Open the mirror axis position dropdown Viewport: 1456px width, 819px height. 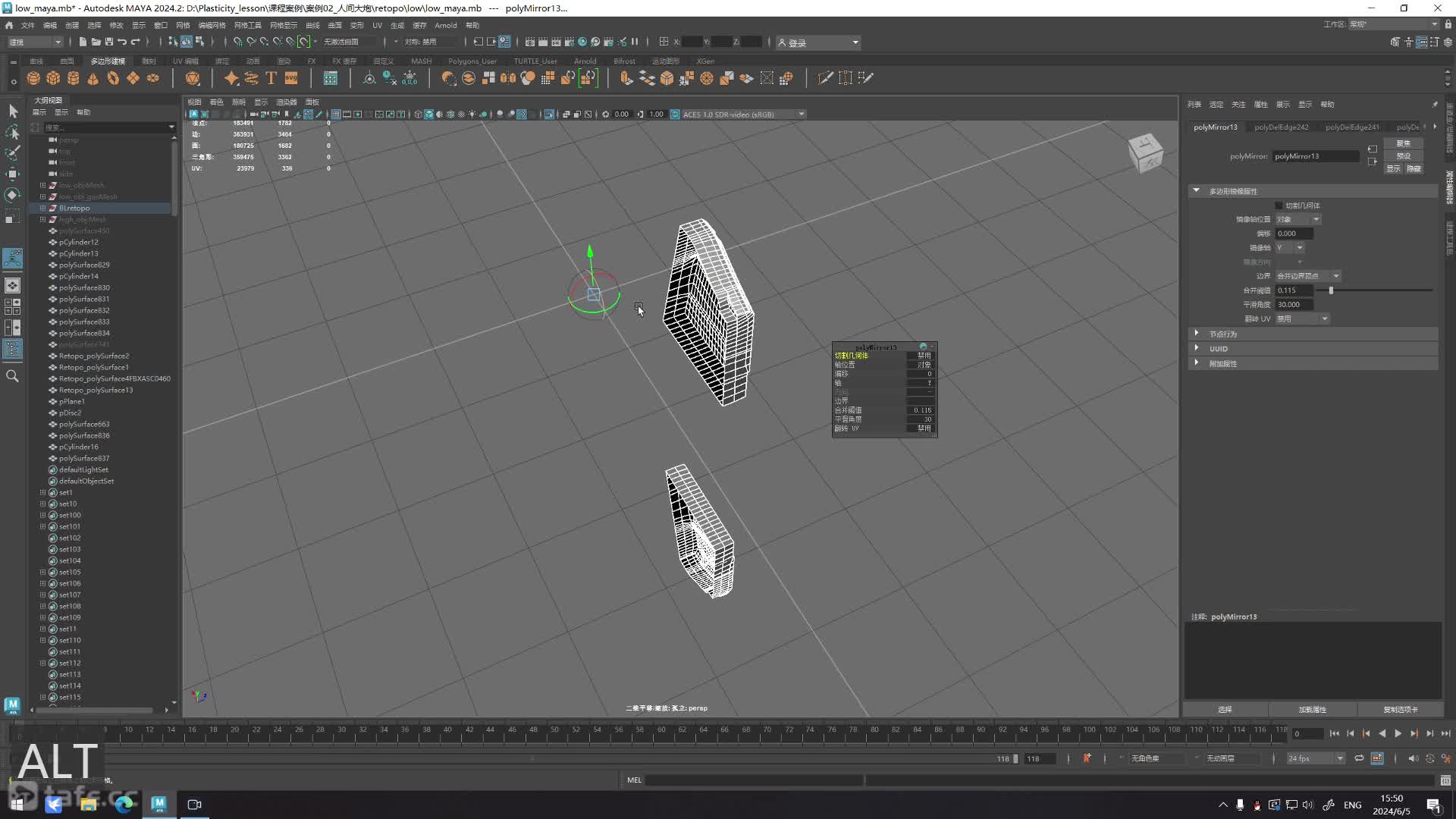coord(1298,219)
